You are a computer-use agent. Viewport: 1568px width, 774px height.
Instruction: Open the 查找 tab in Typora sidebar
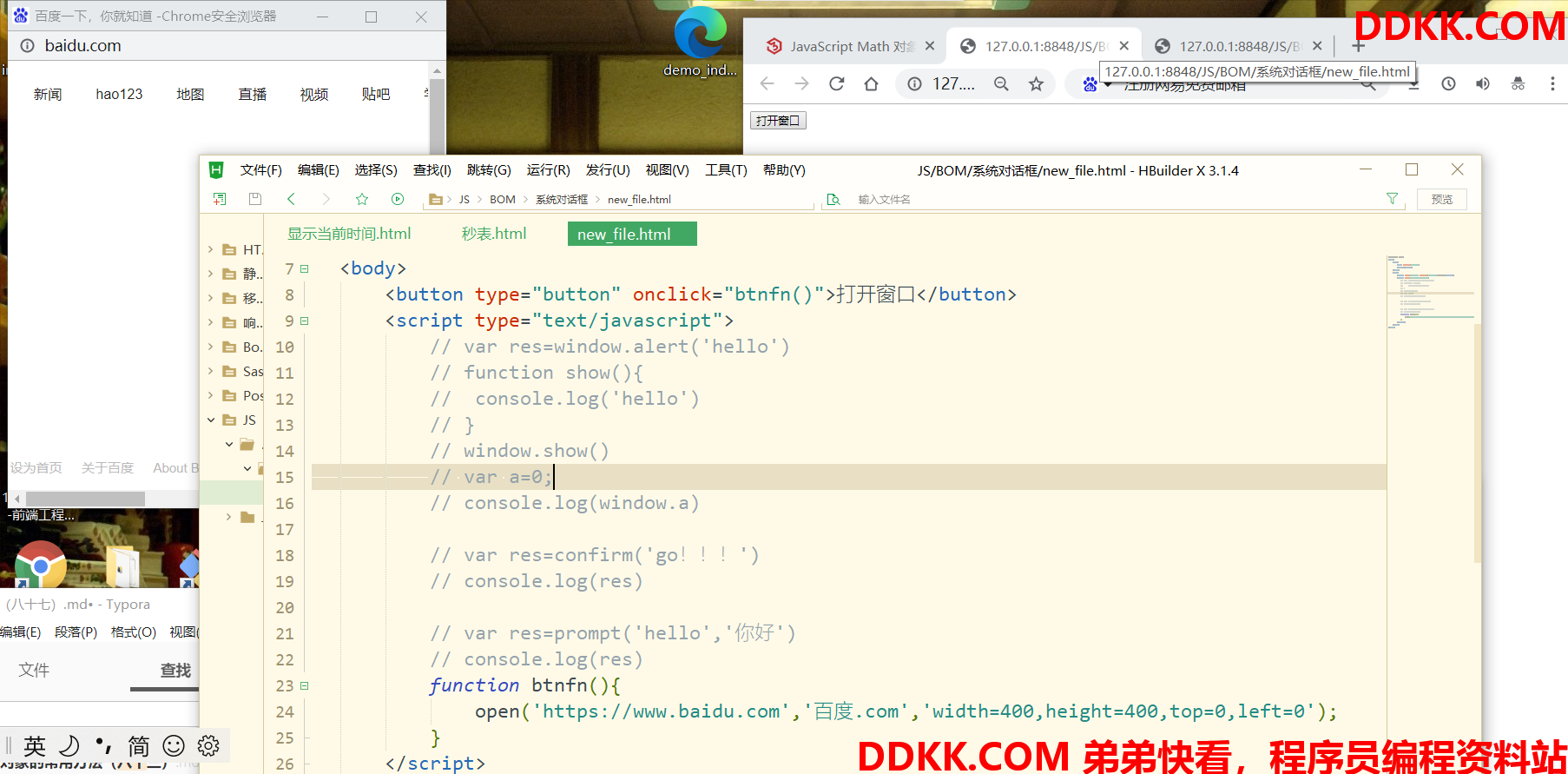tap(175, 671)
